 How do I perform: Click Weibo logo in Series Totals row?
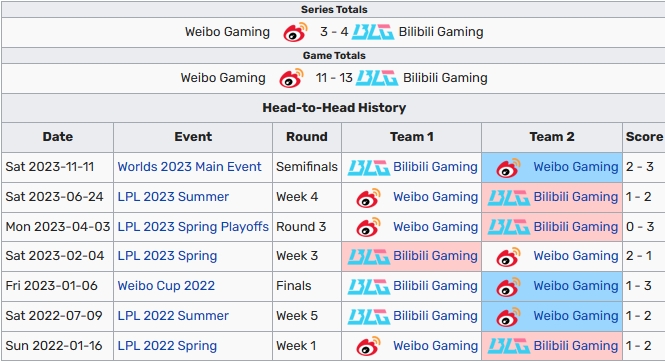tap(295, 32)
